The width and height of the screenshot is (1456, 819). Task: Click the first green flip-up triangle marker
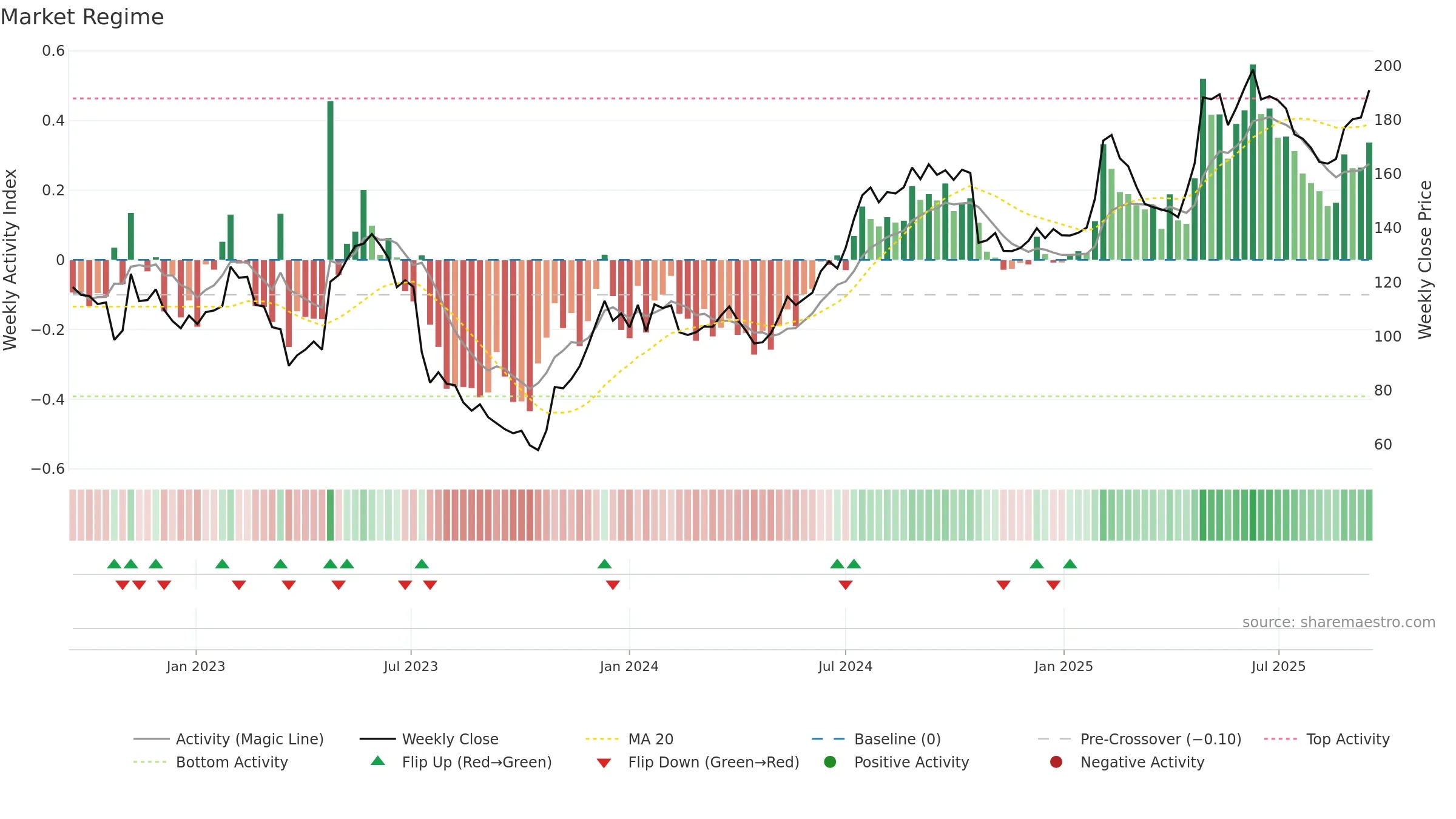(114, 564)
